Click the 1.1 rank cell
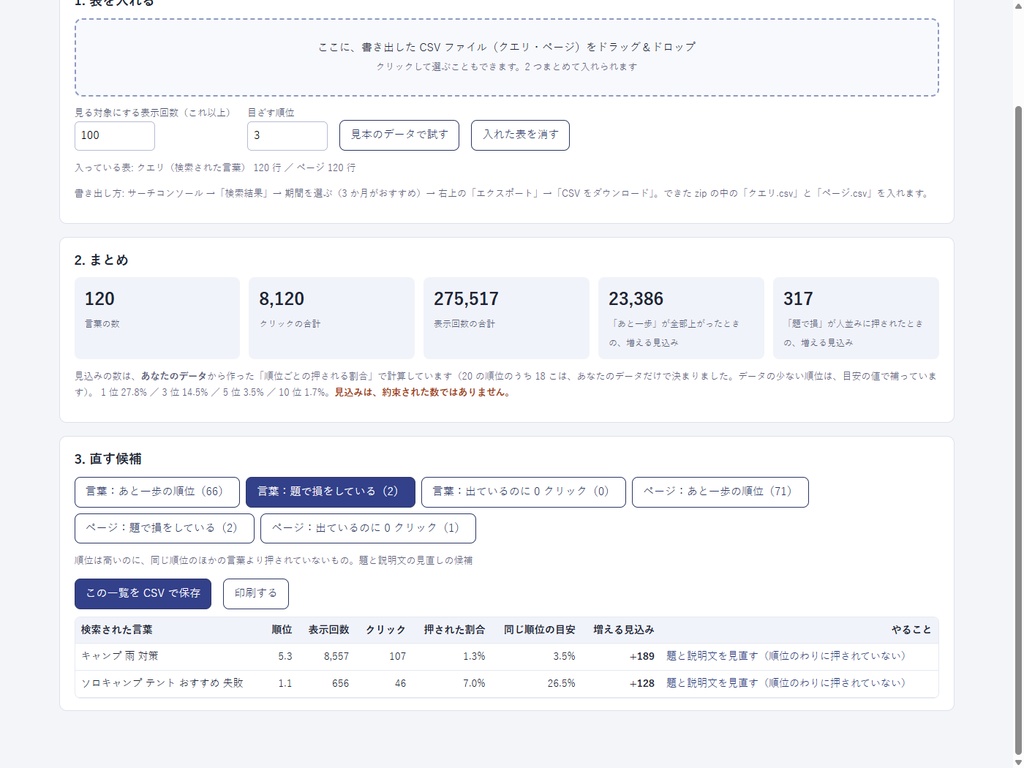The width and height of the screenshot is (1024, 768). coord(285,684)
